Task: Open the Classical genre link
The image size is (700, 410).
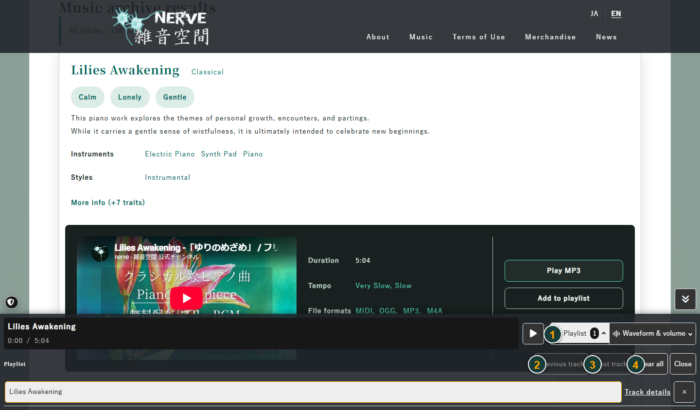Action: pyautogui.click(x=207, y=72)
